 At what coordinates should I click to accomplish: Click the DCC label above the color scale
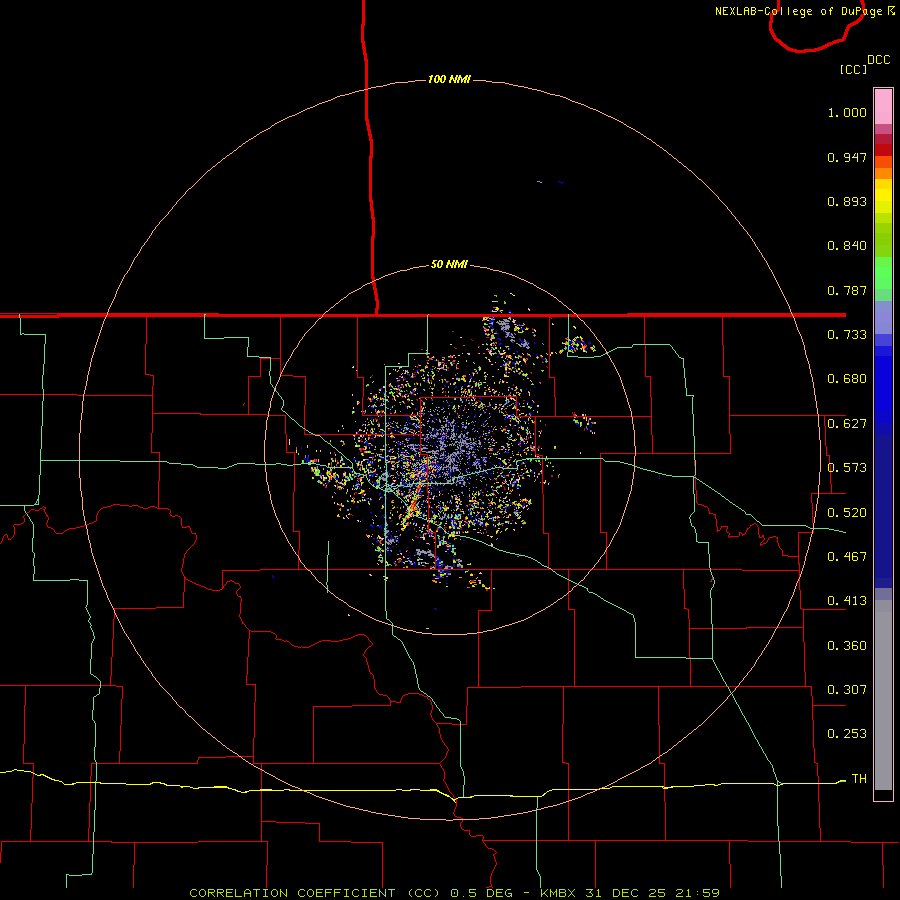pyautogui.click(x=879, y=60)
